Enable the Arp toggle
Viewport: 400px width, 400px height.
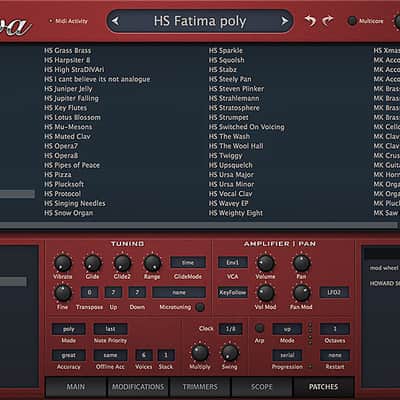pyautogui.click(x=259, y=328)
